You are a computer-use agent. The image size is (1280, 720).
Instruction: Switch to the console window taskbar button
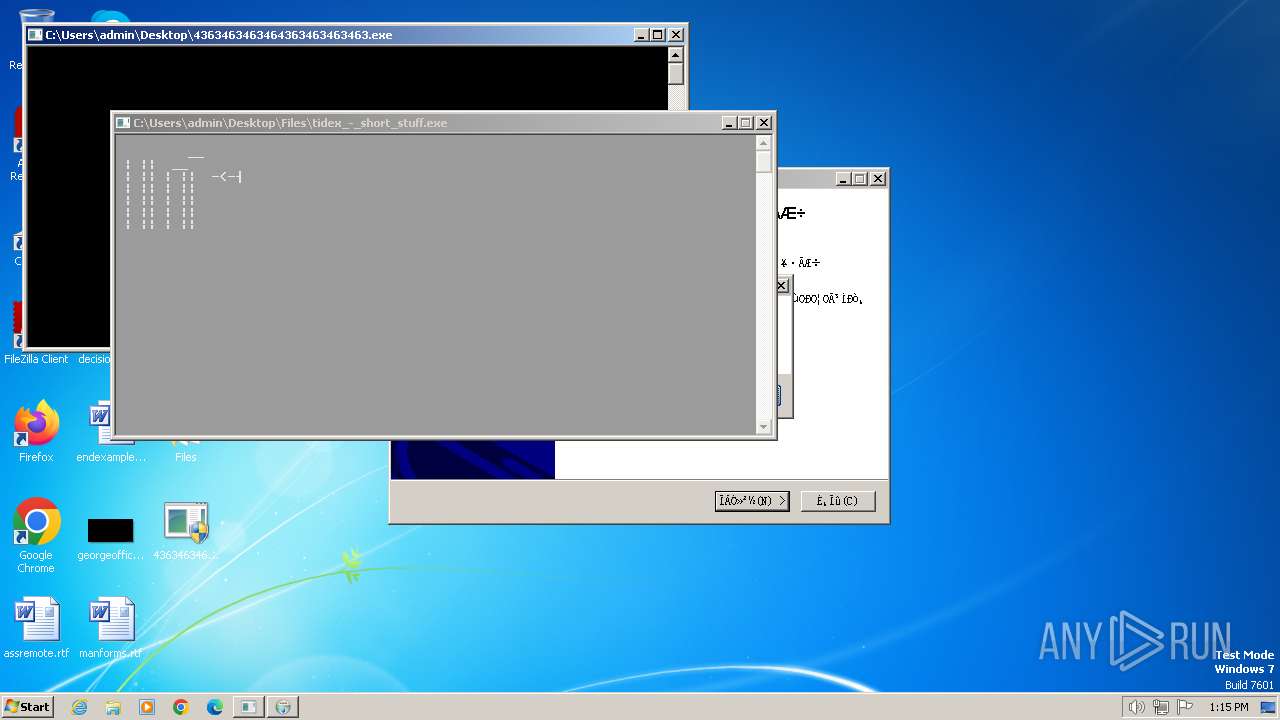(x=248, y=707)
